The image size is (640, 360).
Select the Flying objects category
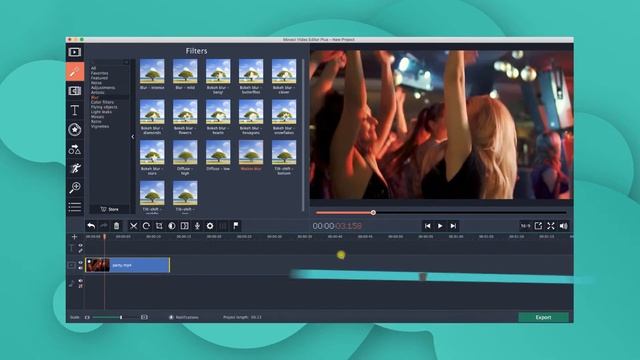[104, 107]
